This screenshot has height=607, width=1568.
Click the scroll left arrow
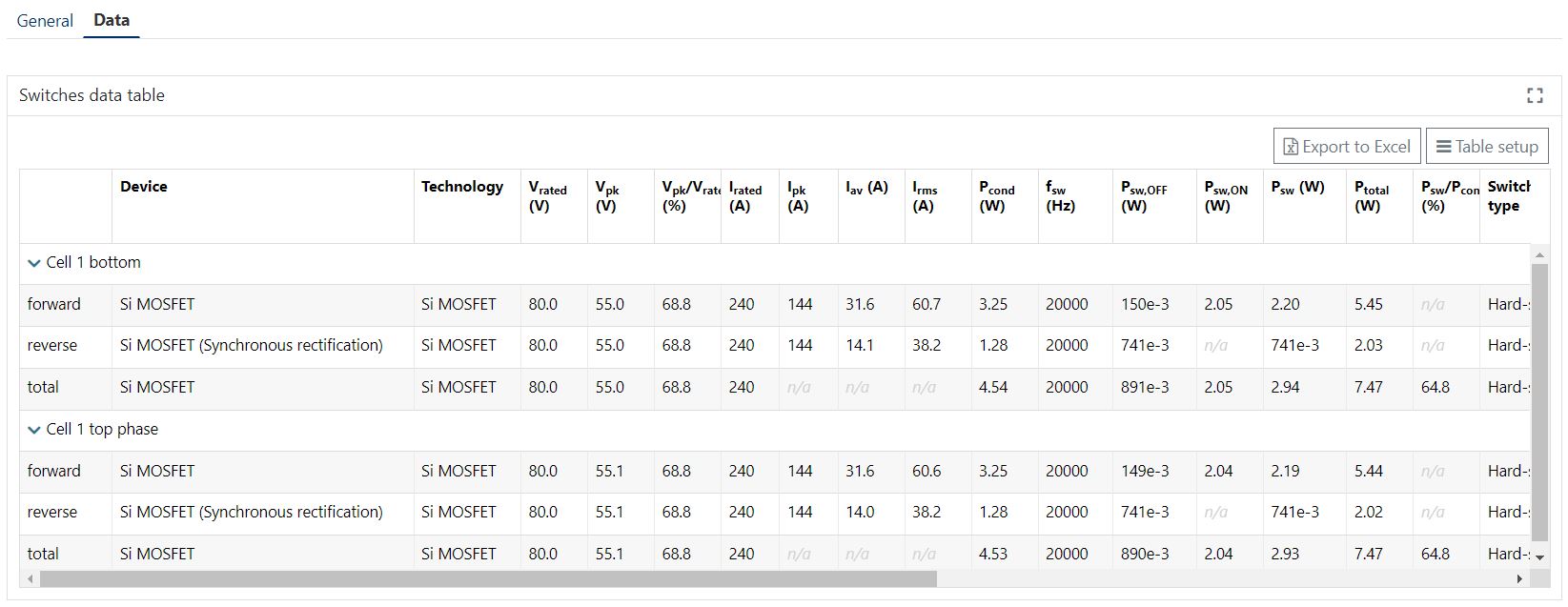(x=31, y=579)
